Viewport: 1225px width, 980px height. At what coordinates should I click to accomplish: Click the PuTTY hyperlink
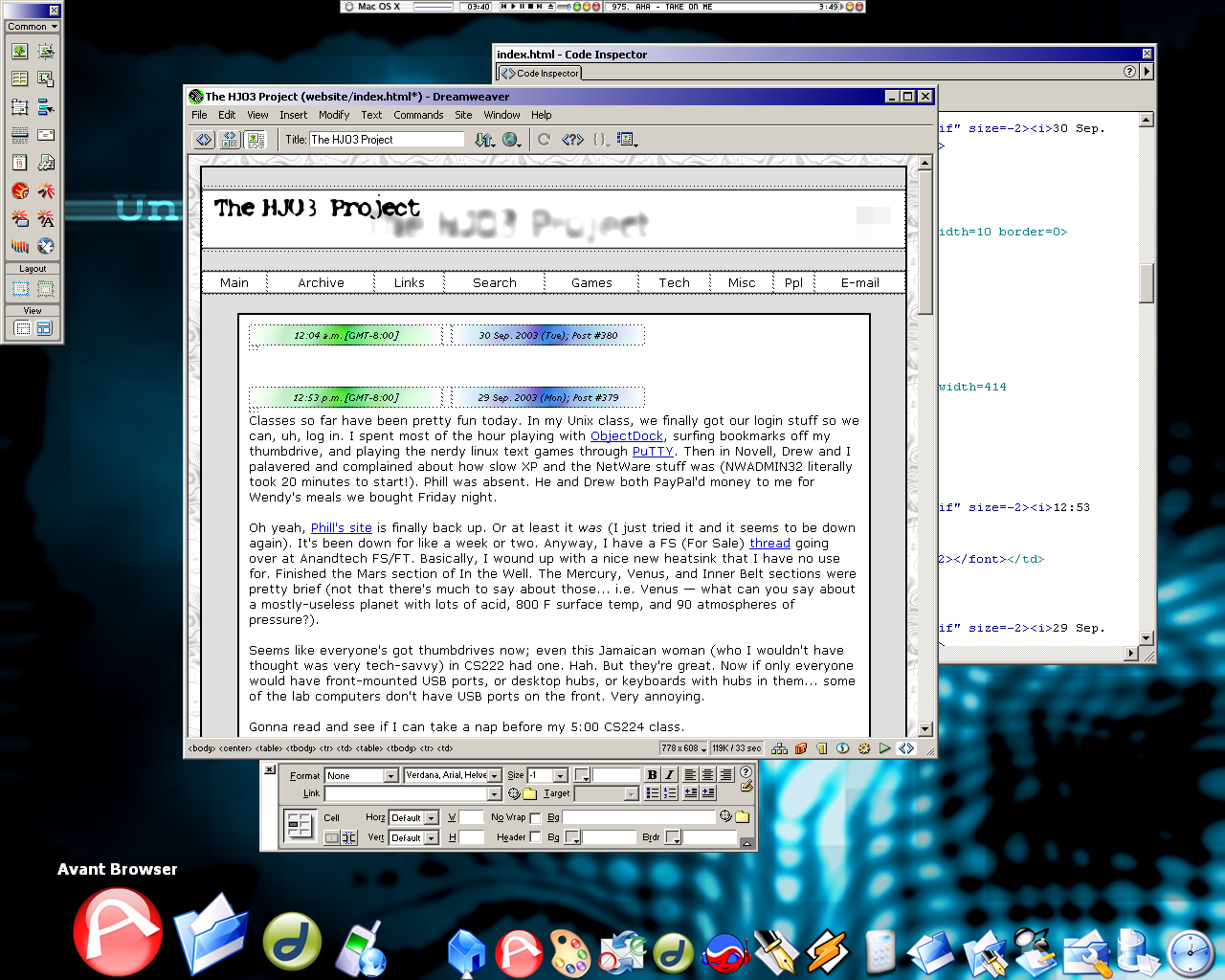click(653, 452)
